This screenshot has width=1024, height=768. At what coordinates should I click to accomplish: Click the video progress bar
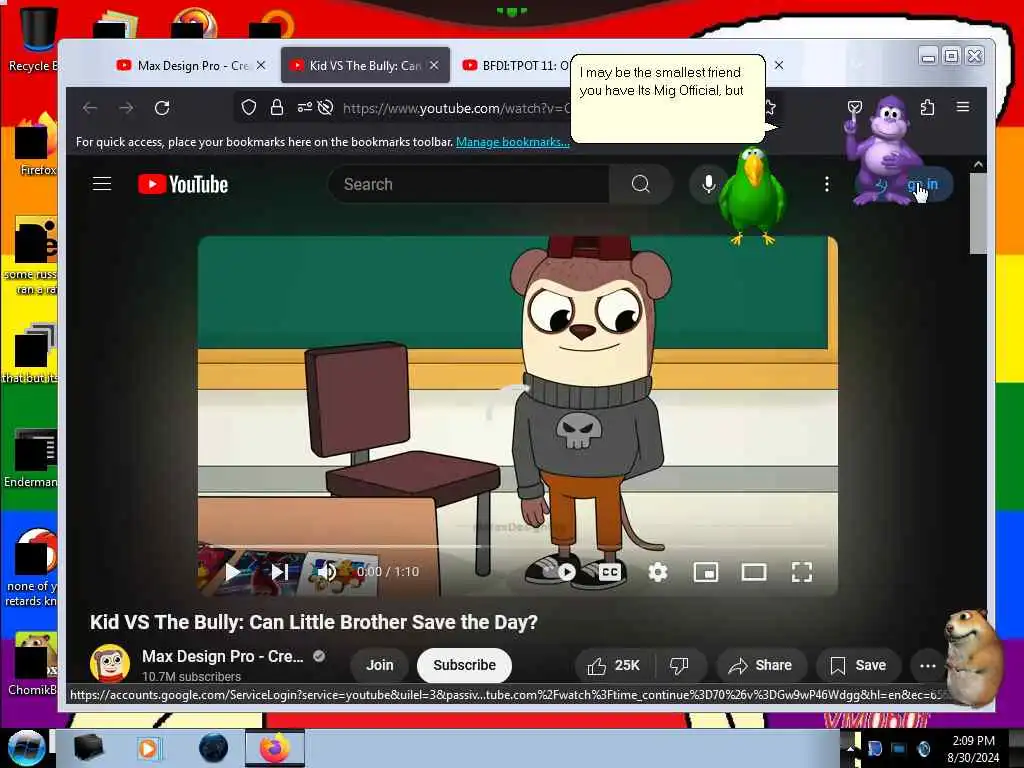(517, 546)
